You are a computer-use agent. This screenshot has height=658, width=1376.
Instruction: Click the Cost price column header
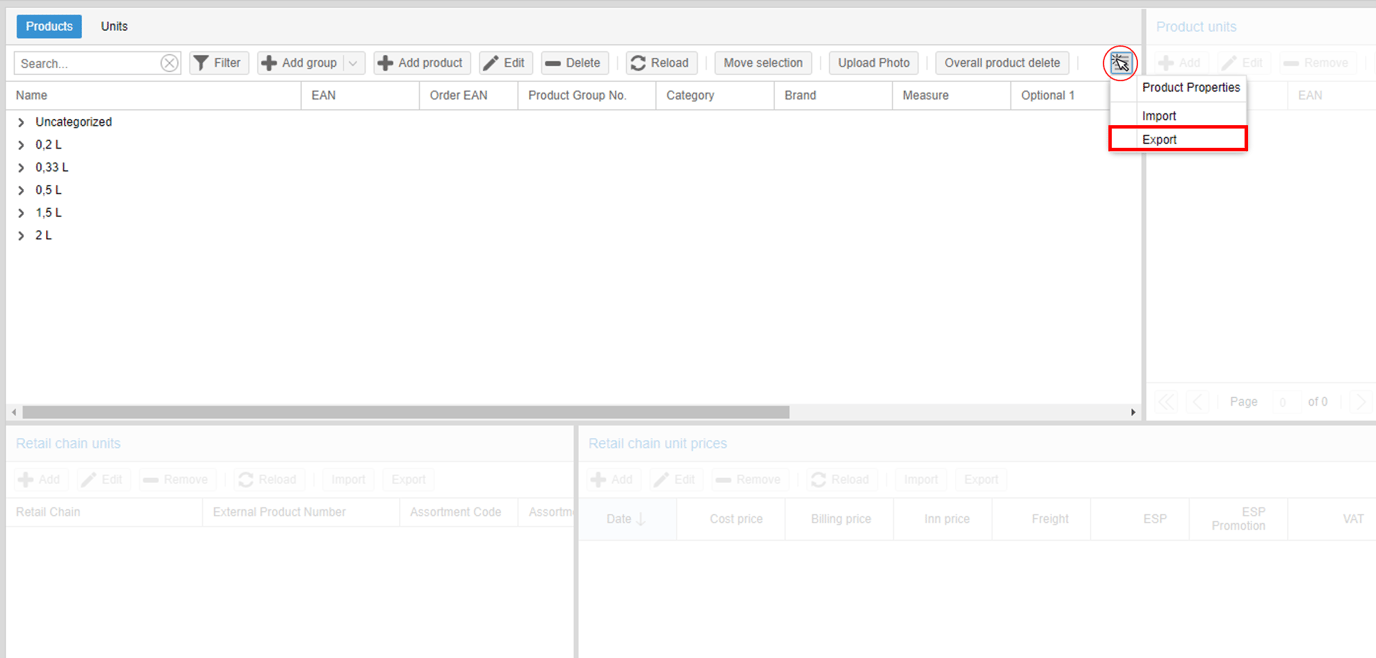click(x=730, y=519)
